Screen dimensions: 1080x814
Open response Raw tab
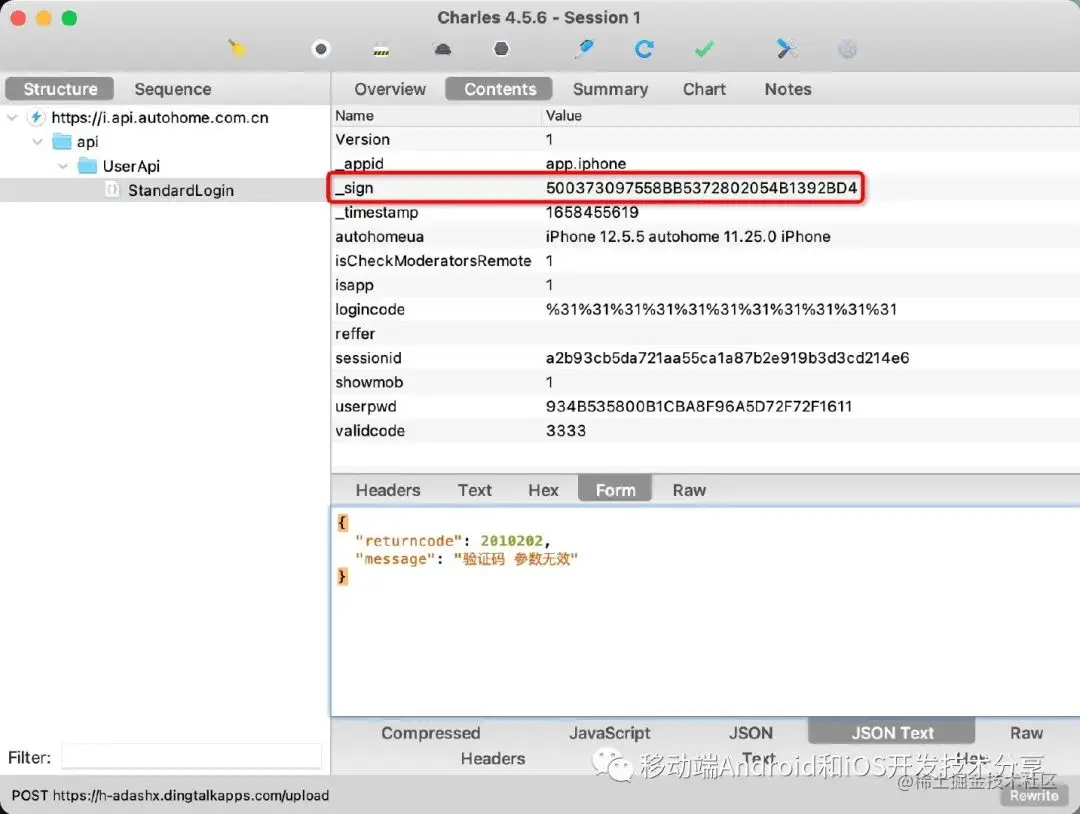pos(1026,733)
